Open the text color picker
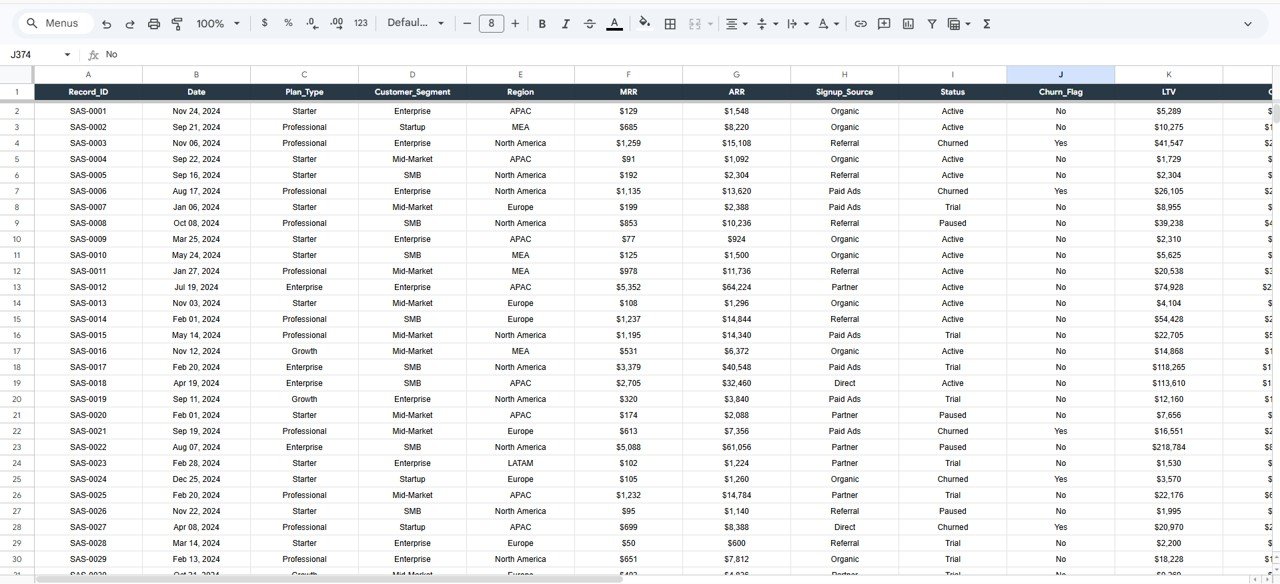Image resolution: width=1280 pixels, height=584 pixels. pos(614,22)
